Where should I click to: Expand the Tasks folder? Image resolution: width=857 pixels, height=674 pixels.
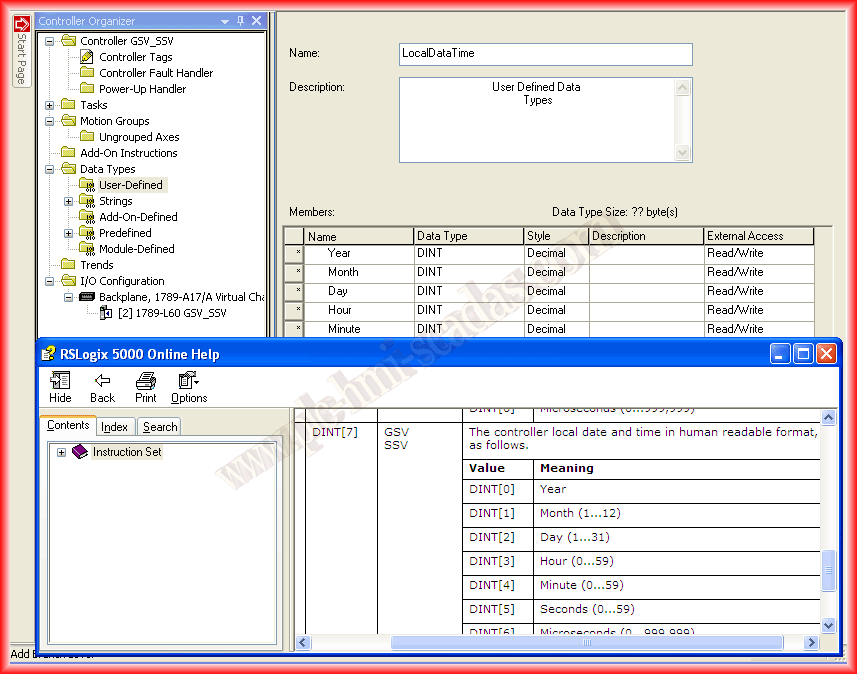(x=50, y=105)
